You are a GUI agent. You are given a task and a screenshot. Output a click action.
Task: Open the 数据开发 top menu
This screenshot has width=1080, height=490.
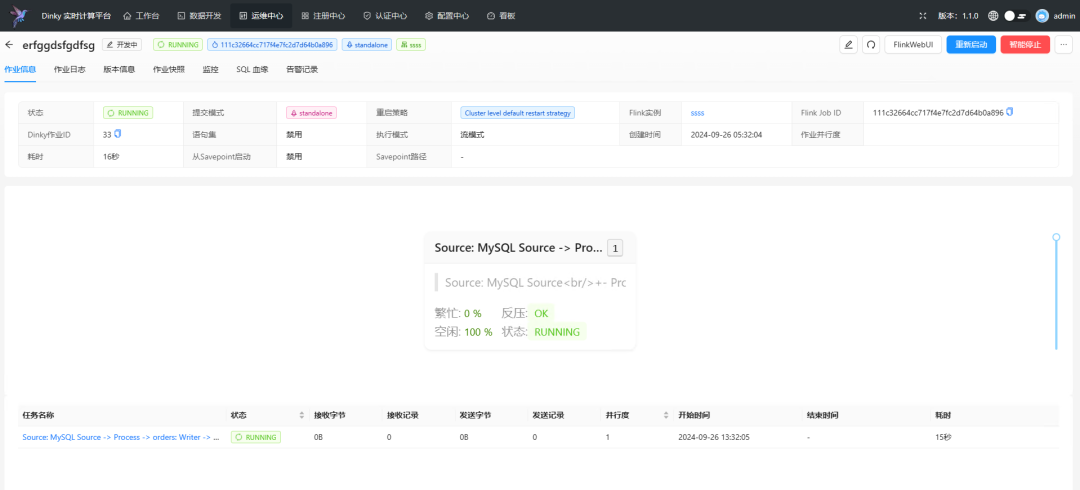point(199,15)
